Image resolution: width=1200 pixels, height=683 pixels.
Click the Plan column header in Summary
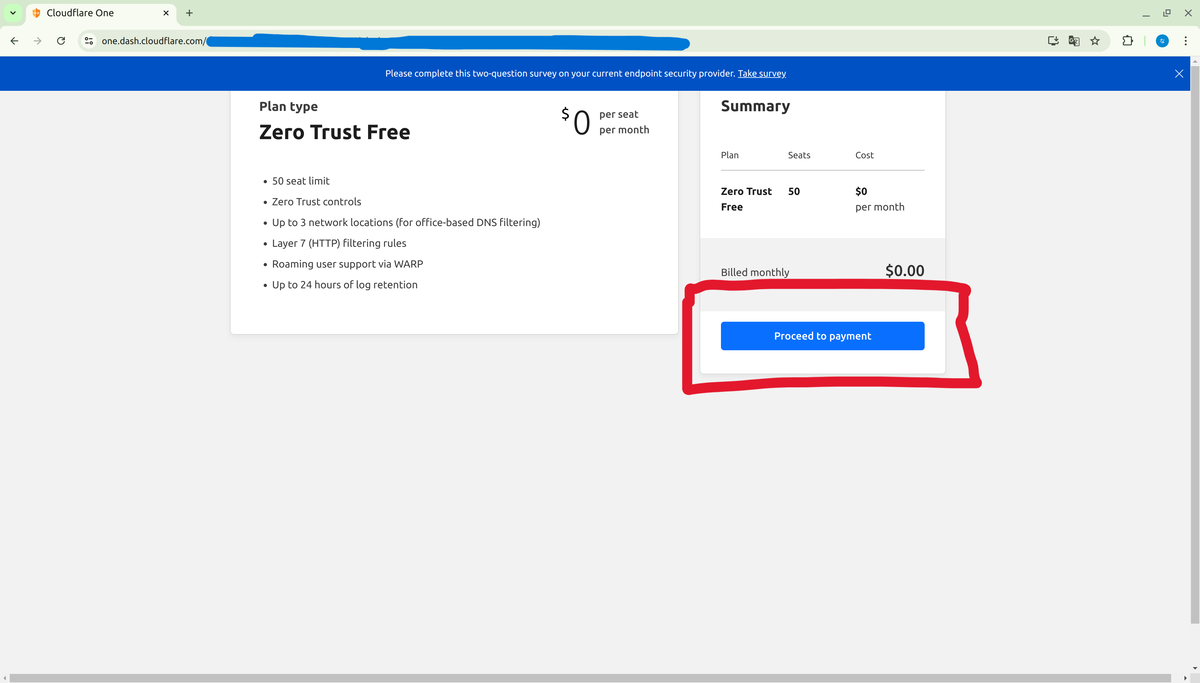click(x=730, y=155)
